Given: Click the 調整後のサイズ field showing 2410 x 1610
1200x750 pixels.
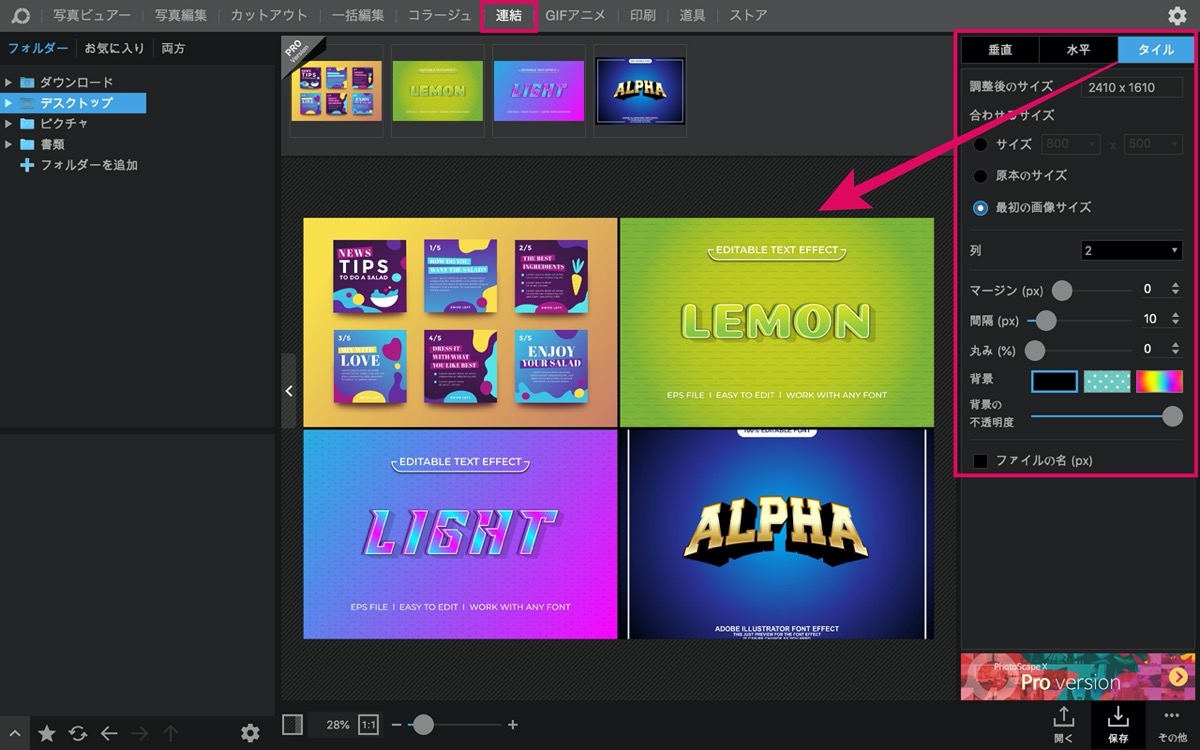Looking at the screenshot, I should (x=1132, y=87).
